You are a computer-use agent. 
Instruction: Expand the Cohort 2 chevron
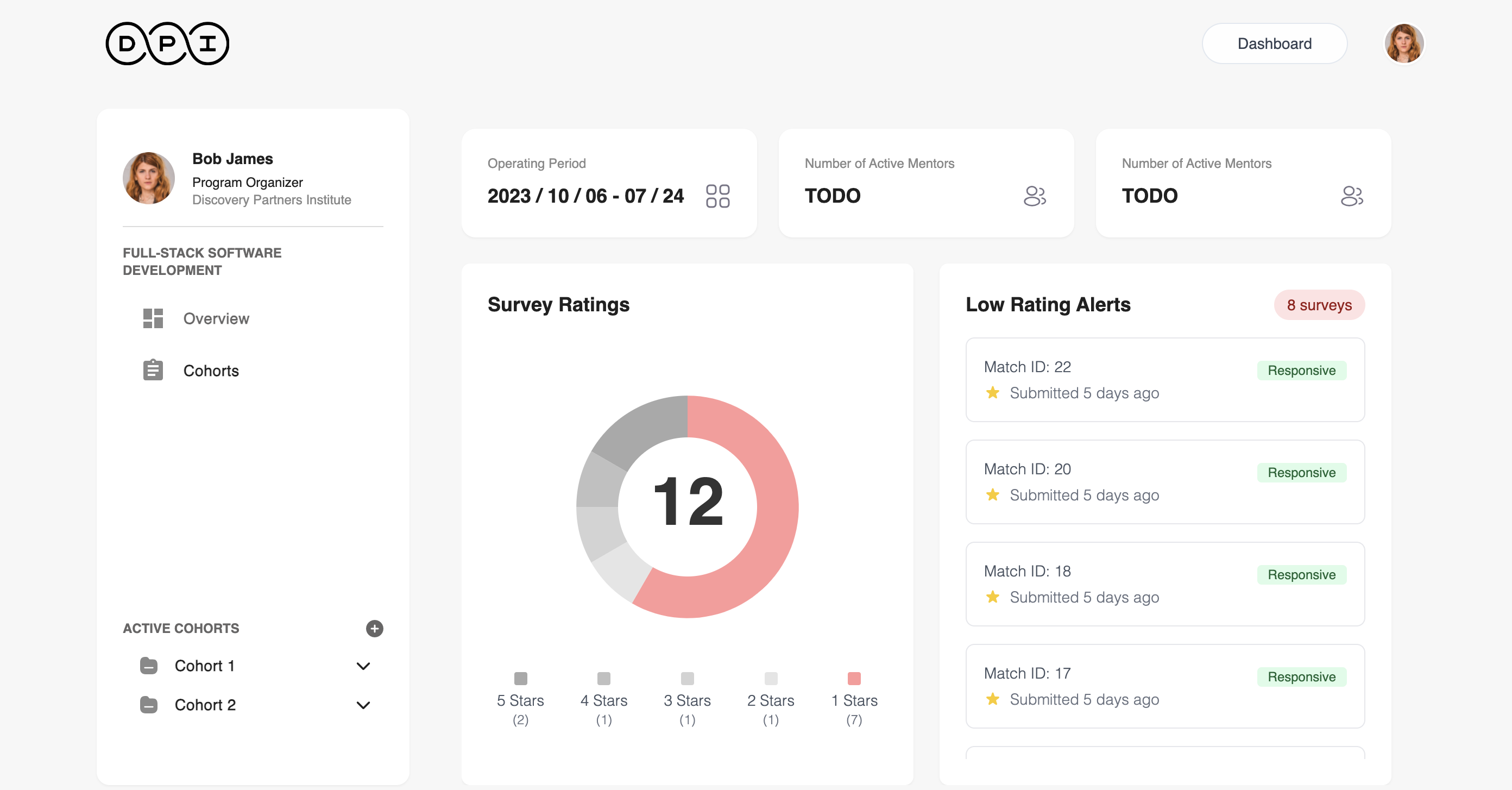click(363, 705)
